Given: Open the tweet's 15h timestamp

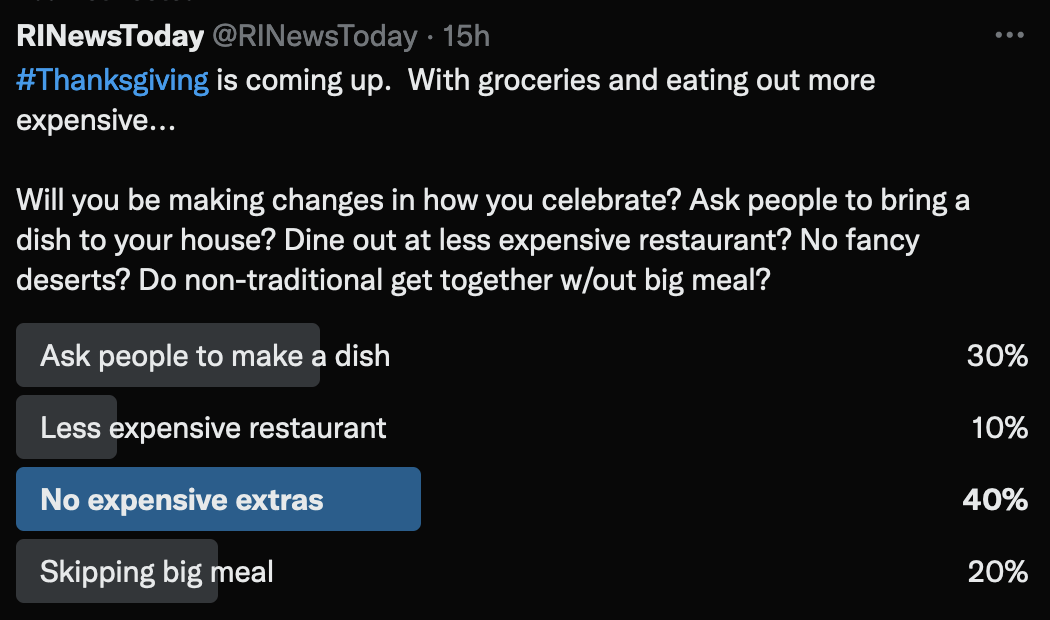Looking at the screenshot, I should tap(466, 37).
